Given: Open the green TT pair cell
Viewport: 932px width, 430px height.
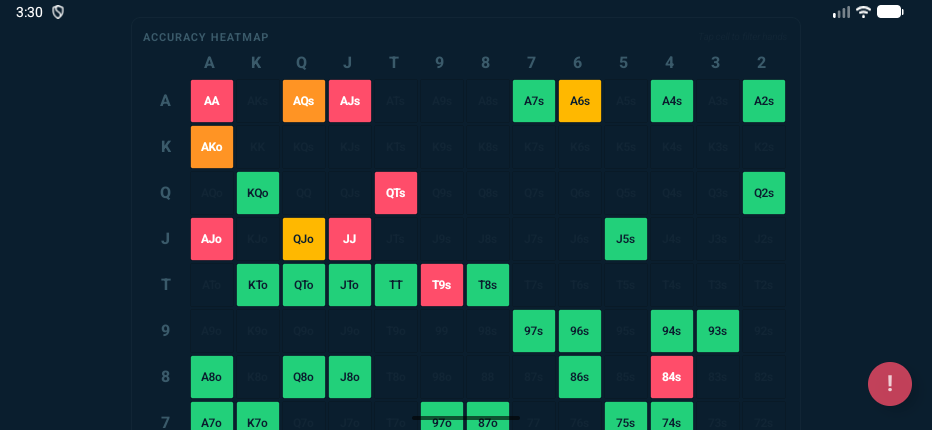Looking at the screenshot, I should [396, 285].
